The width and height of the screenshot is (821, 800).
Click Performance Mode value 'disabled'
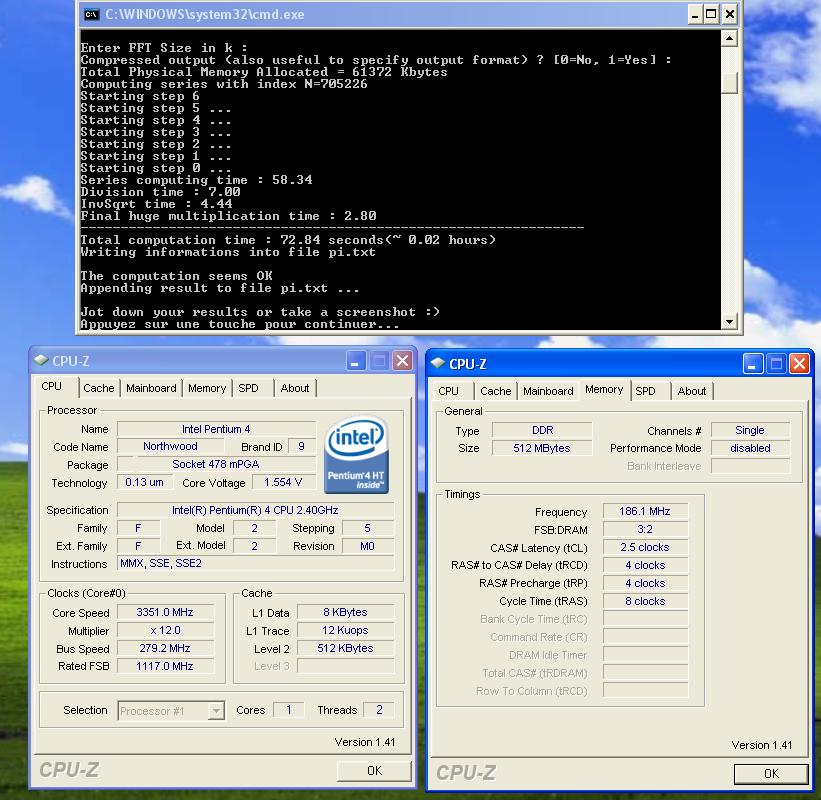(750, 448)
